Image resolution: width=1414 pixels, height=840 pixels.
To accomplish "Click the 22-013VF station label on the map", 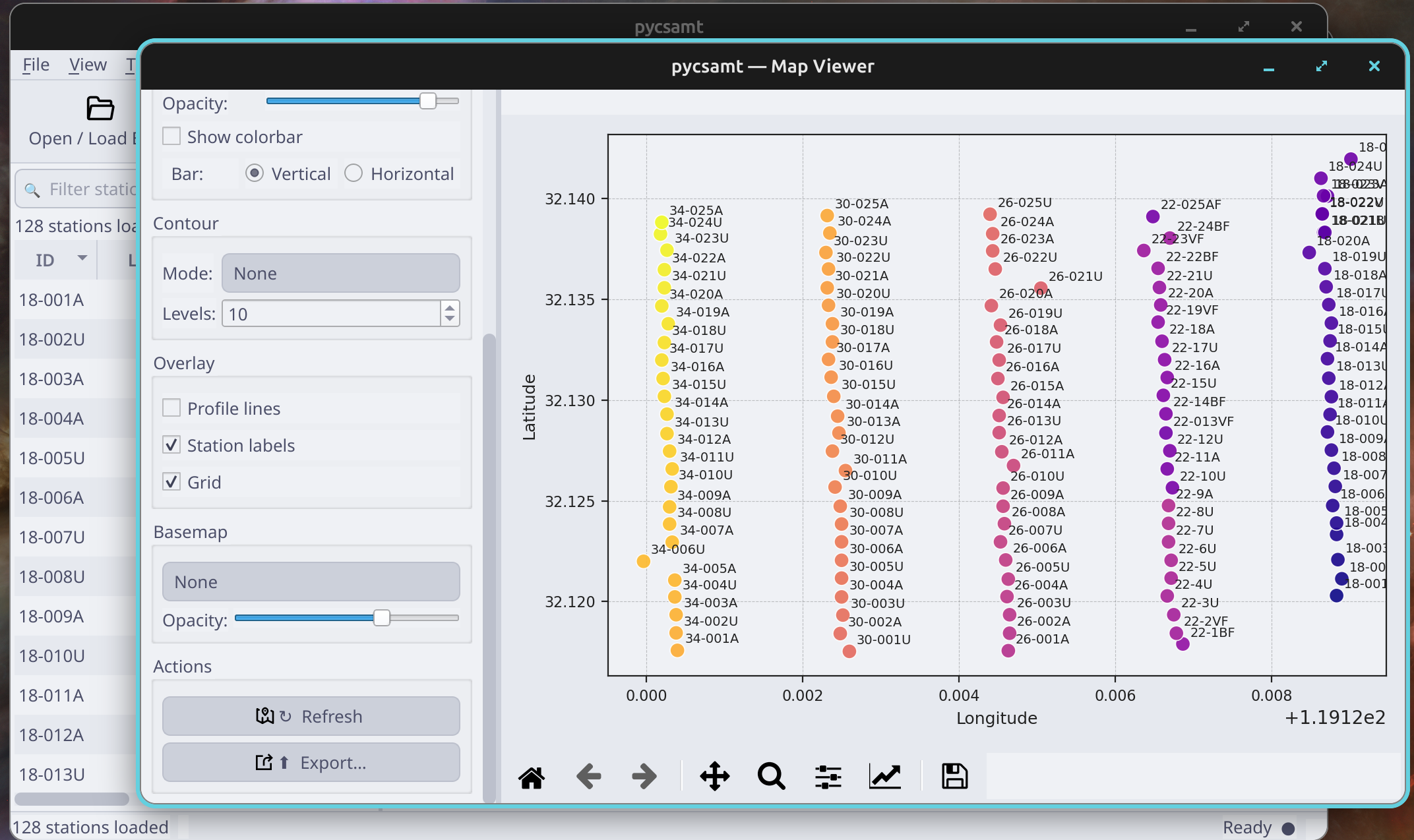I will coord(1204,421).
